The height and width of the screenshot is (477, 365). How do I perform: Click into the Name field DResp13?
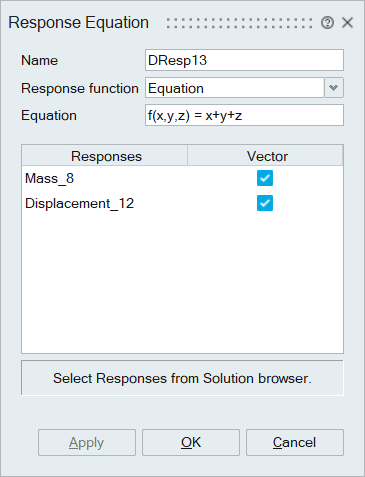click(244, 60)
